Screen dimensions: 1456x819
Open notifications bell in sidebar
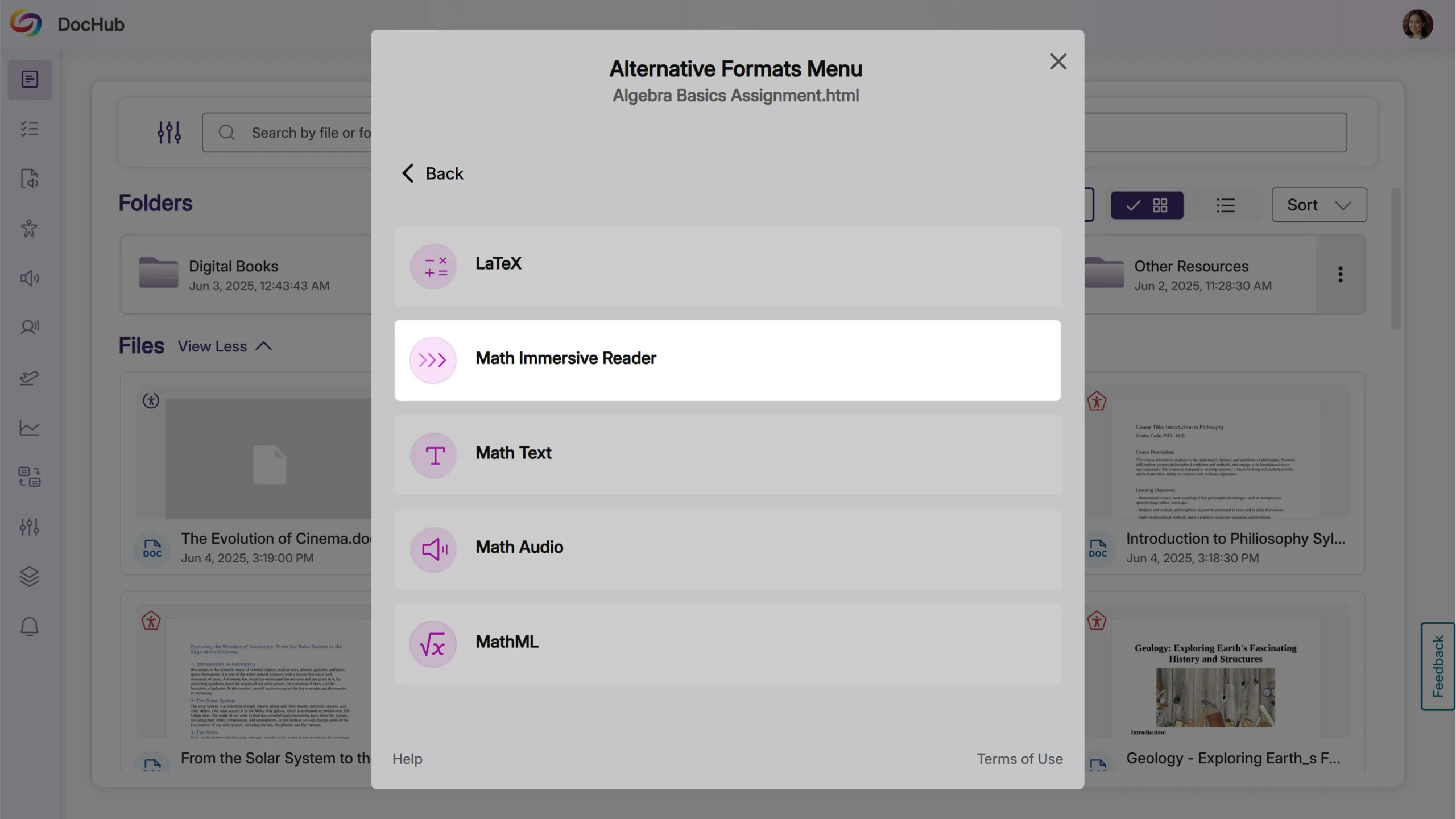[30, 627]
